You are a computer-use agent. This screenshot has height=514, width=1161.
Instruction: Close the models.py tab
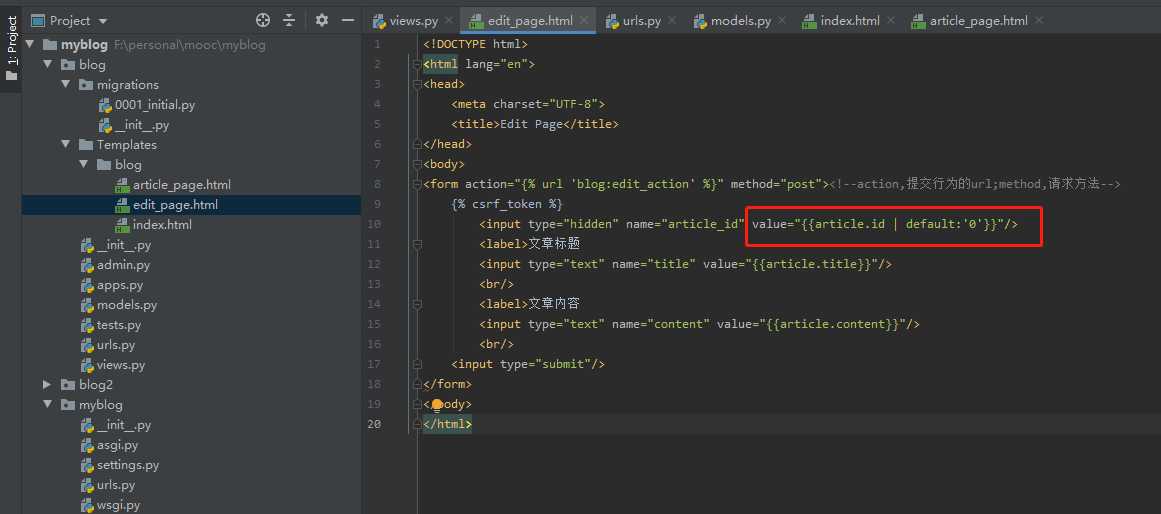[781, 21]
